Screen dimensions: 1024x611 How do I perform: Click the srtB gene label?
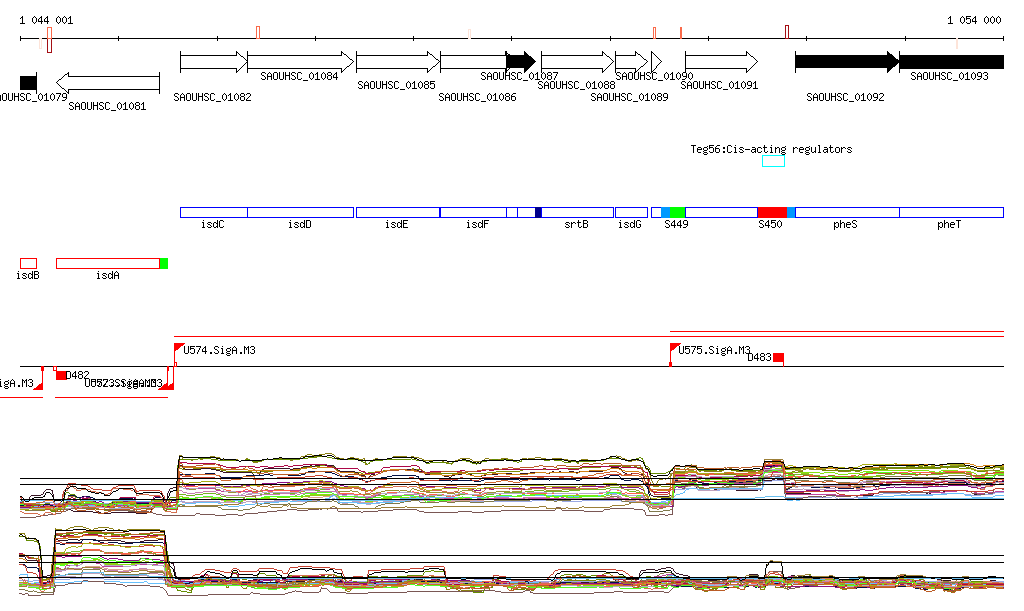[576, 225]
